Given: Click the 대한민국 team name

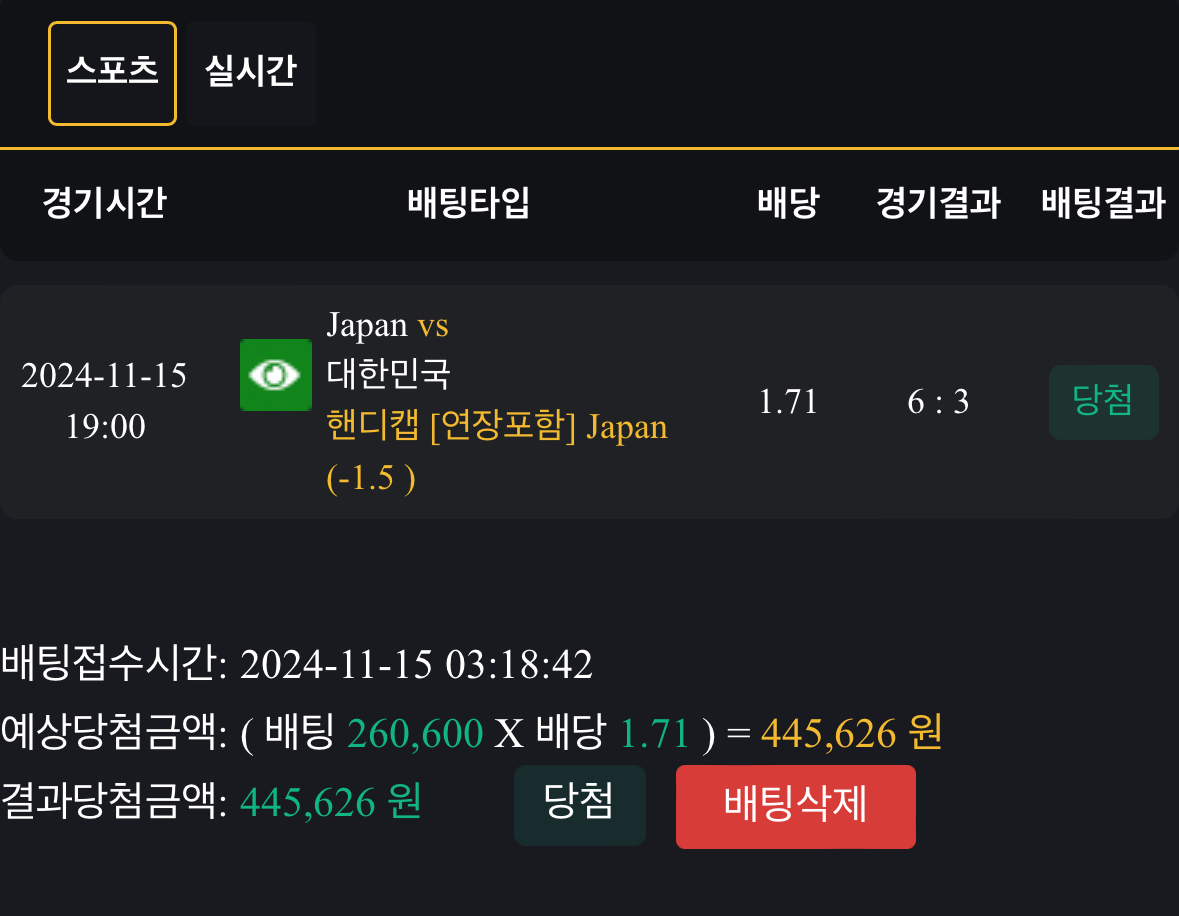Looking at the screenshot, I should (x=389, y=375).
